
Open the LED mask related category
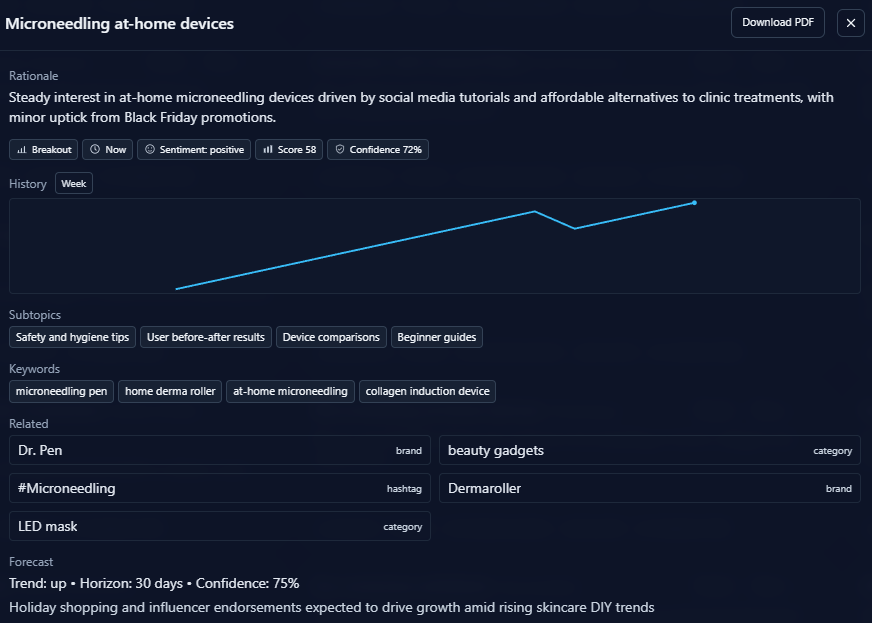point(220,527)
